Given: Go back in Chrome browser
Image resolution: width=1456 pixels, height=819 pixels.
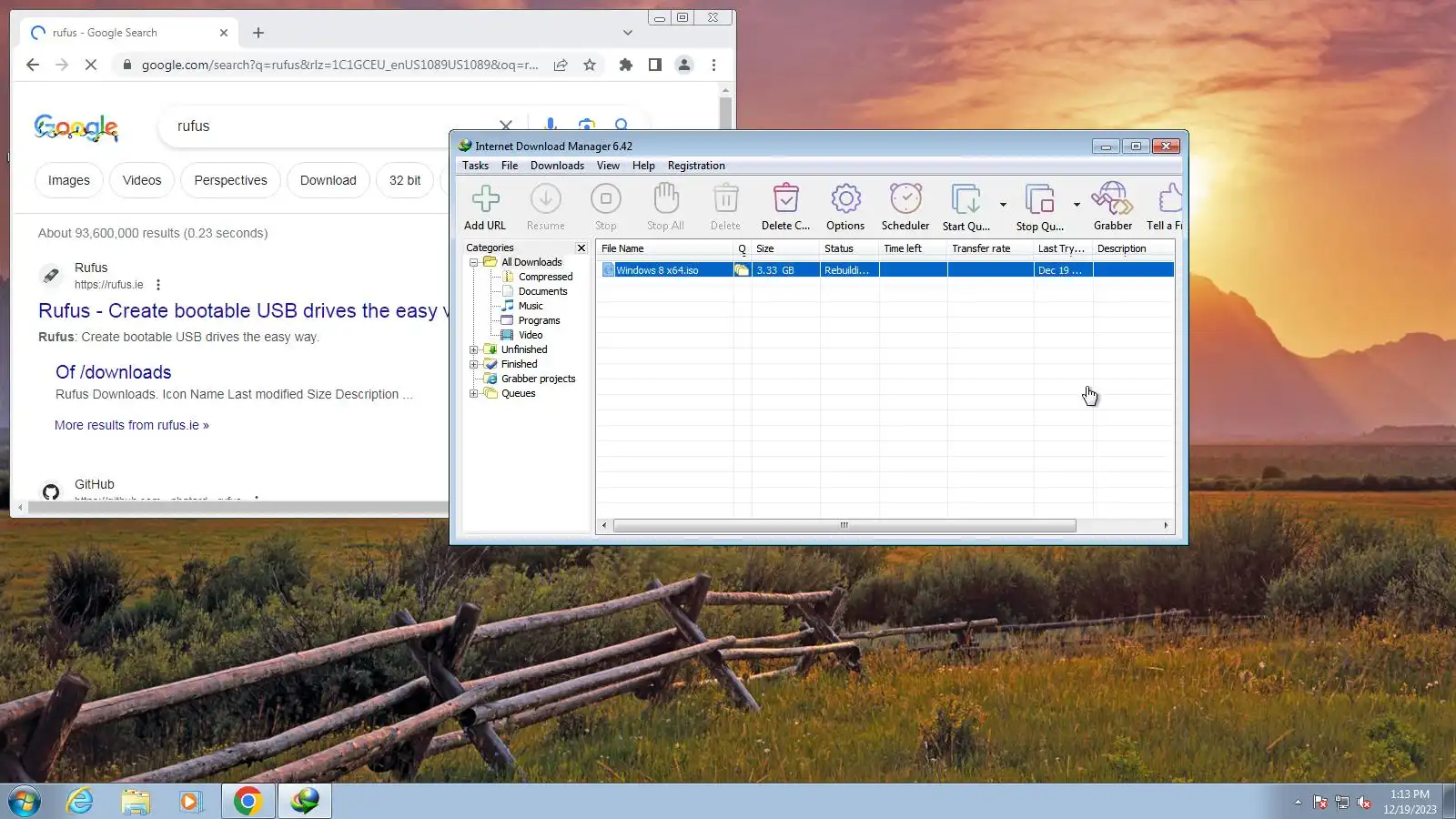Looking at the screenshot, I should click(x=33, y=65).
